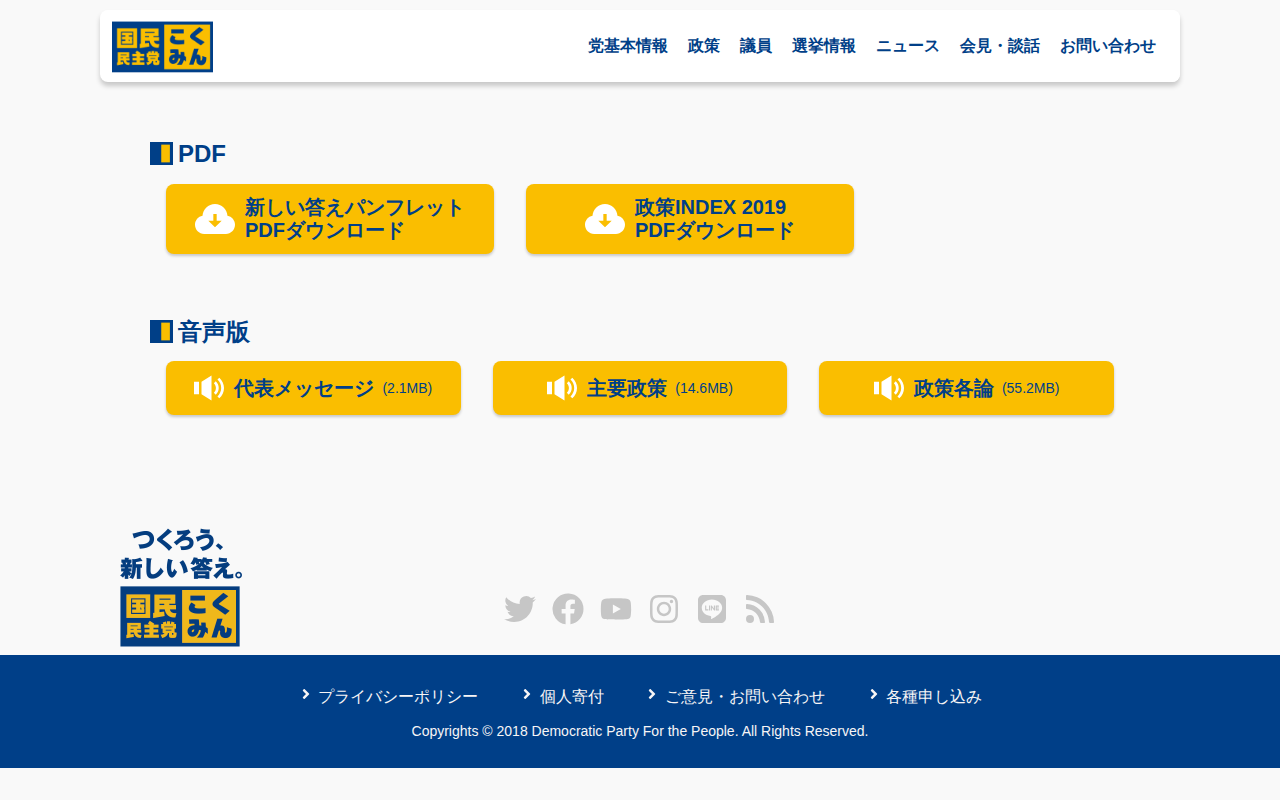The height and width of the screenshot is (800, 1280).
Task: Download 政策INDEX 2019 PDF
Action: click(690, 219)
